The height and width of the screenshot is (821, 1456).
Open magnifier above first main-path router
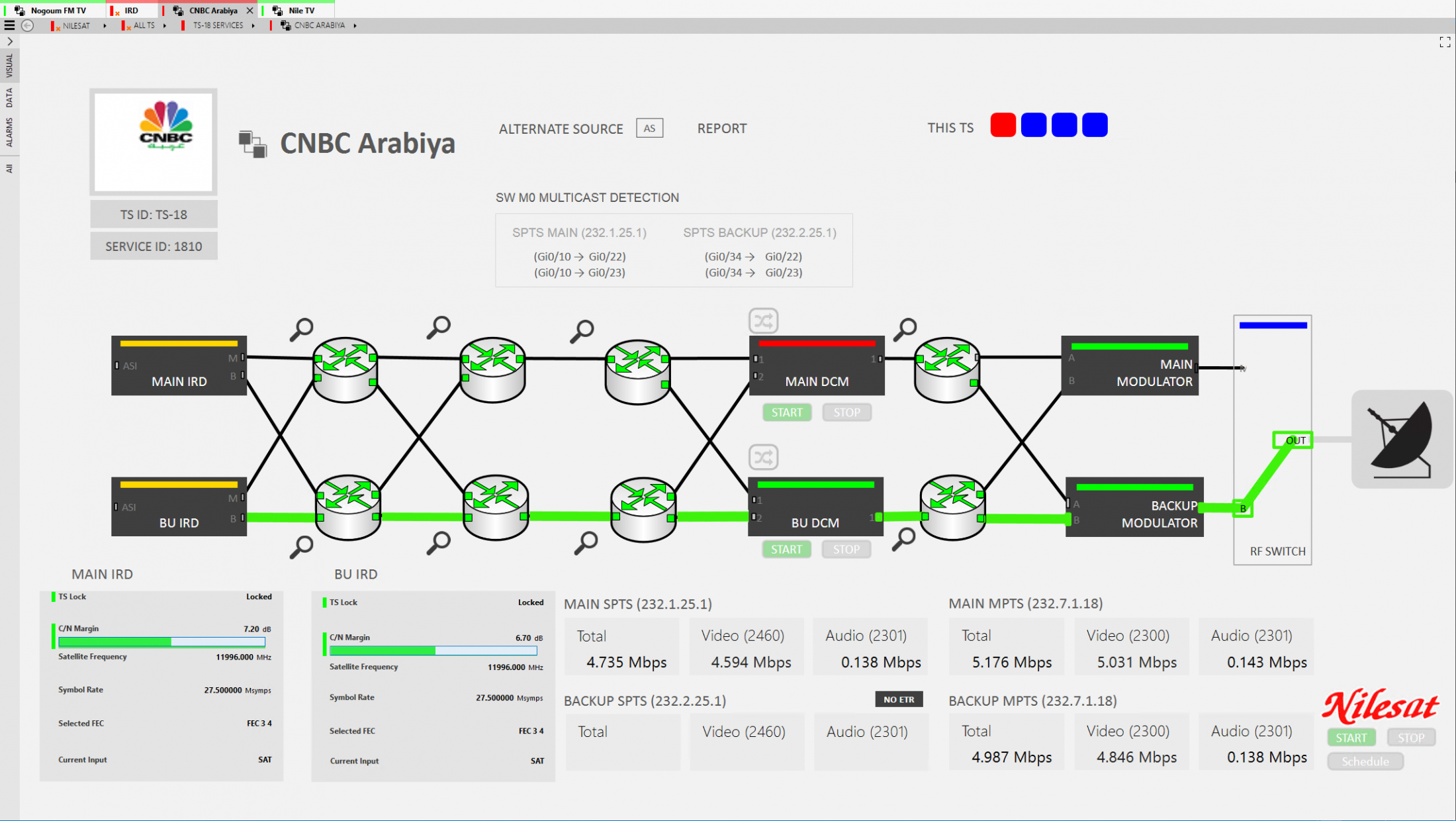(x=302, y=330)
